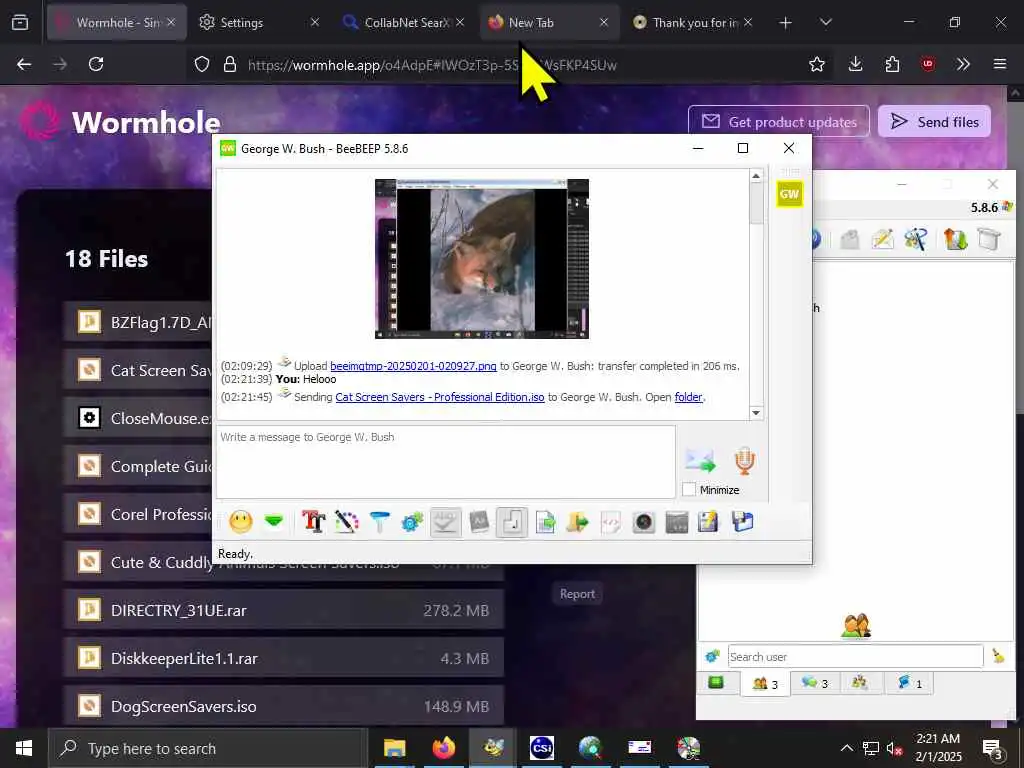Click the broom clear-search icon
The width and height of the screenshot is (1024, 768).
point(998,656)
